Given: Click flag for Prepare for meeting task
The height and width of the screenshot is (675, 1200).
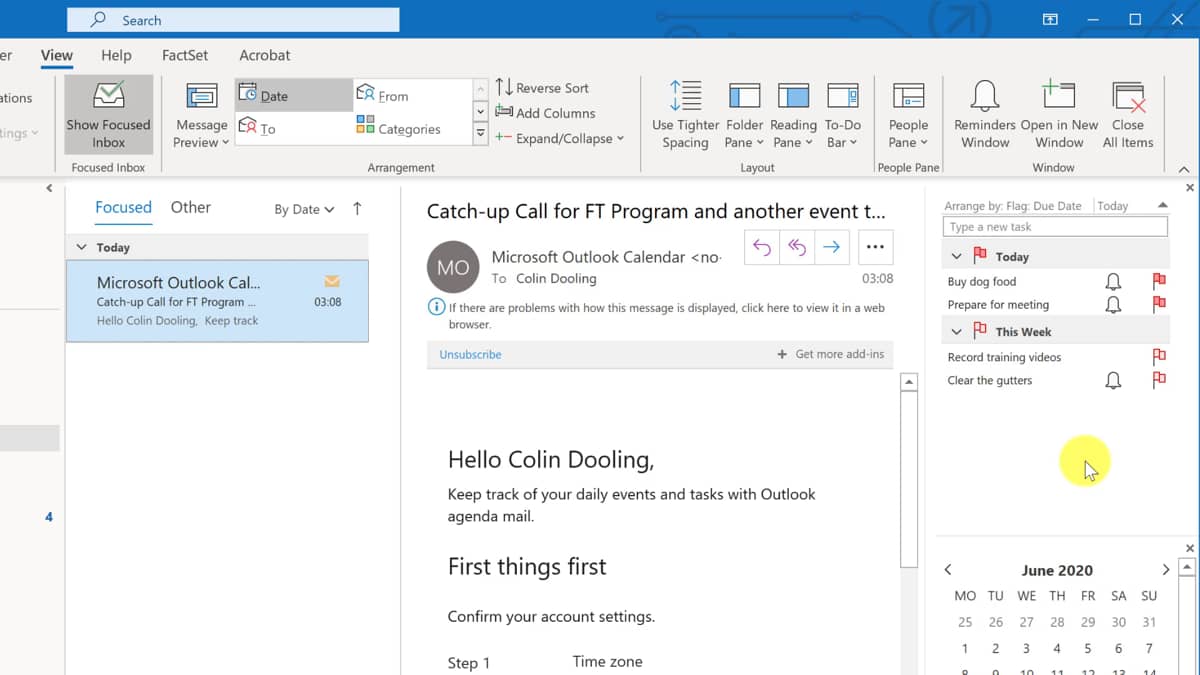Looking at the screenshot, I should (x=1159, y=305).
